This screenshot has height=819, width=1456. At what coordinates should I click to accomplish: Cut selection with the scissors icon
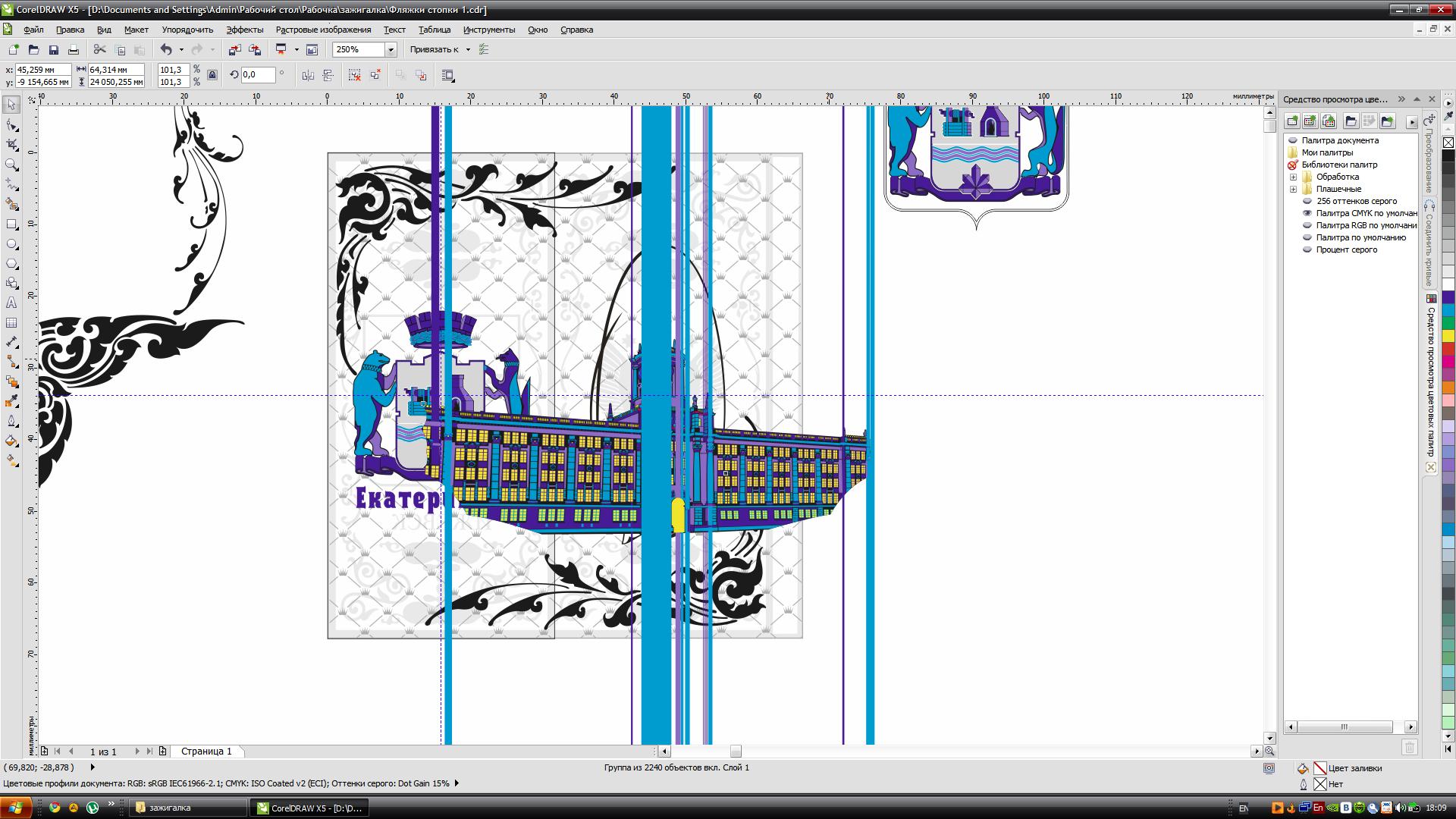click(x=99, y=49)
